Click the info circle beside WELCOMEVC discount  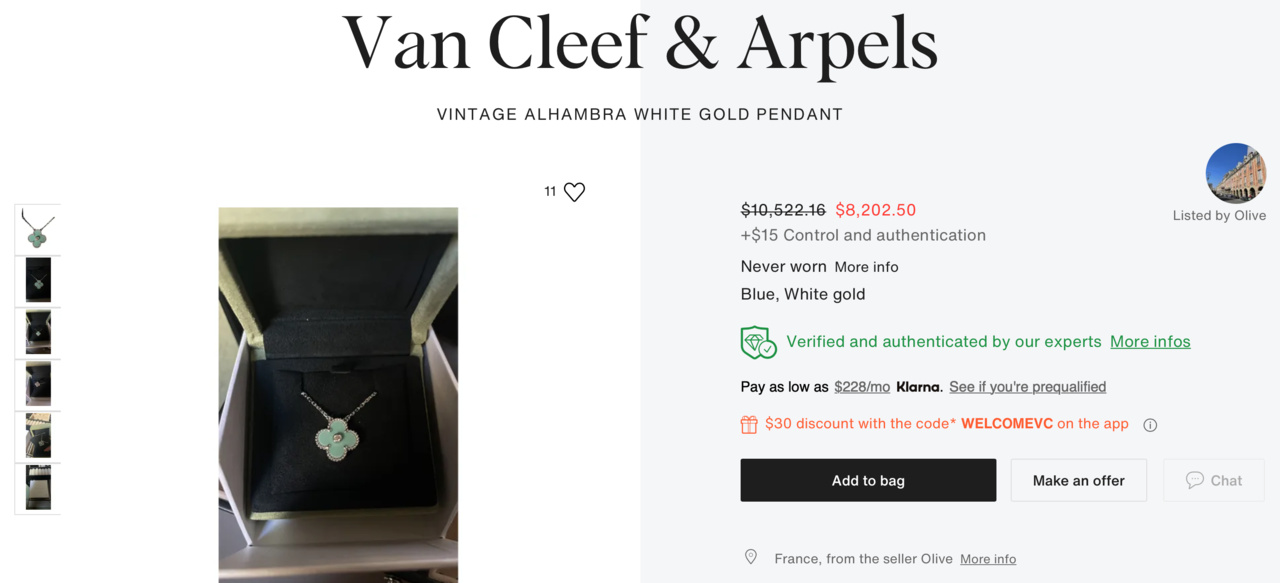(1150, 425)
